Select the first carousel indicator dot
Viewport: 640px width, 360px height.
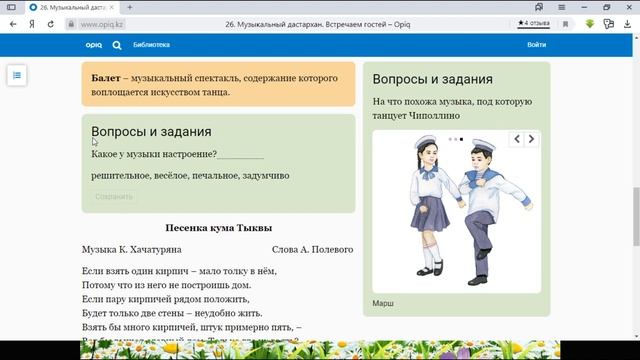pos(450,139)
